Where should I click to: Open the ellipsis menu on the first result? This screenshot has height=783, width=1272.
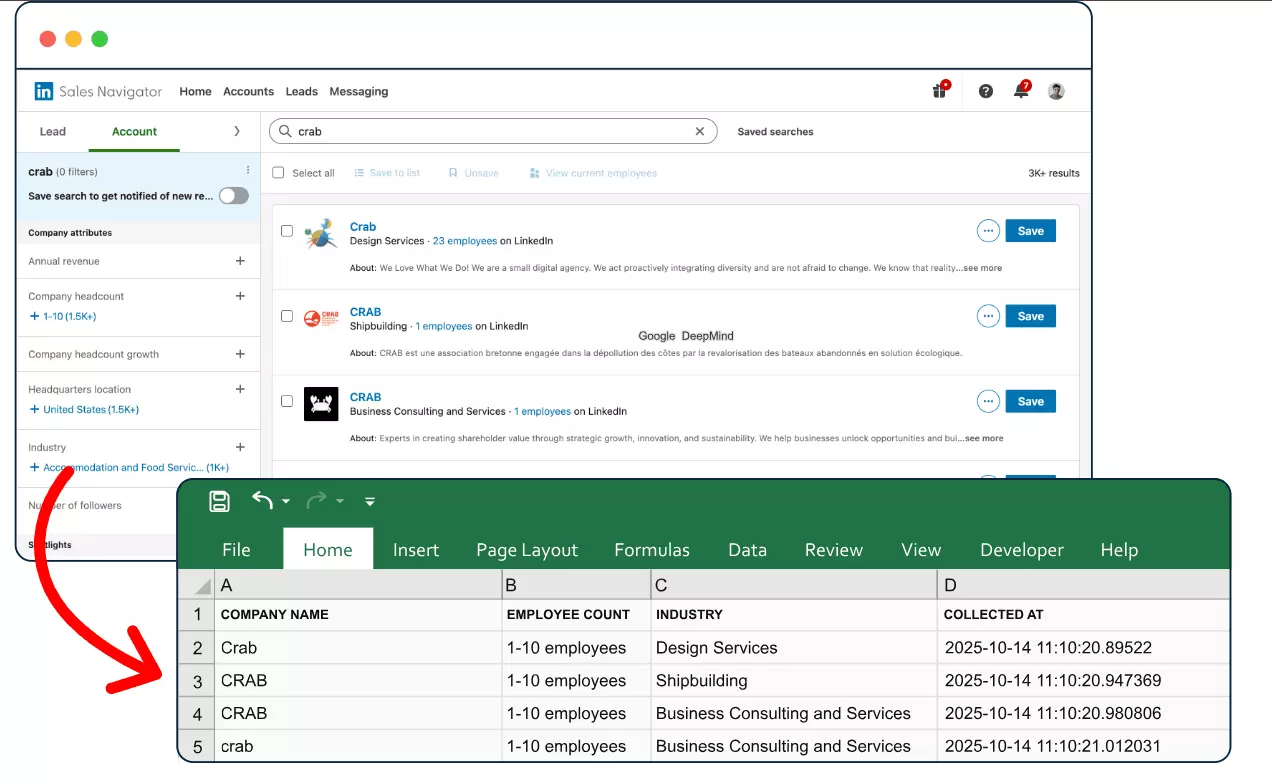coord(988,230)
